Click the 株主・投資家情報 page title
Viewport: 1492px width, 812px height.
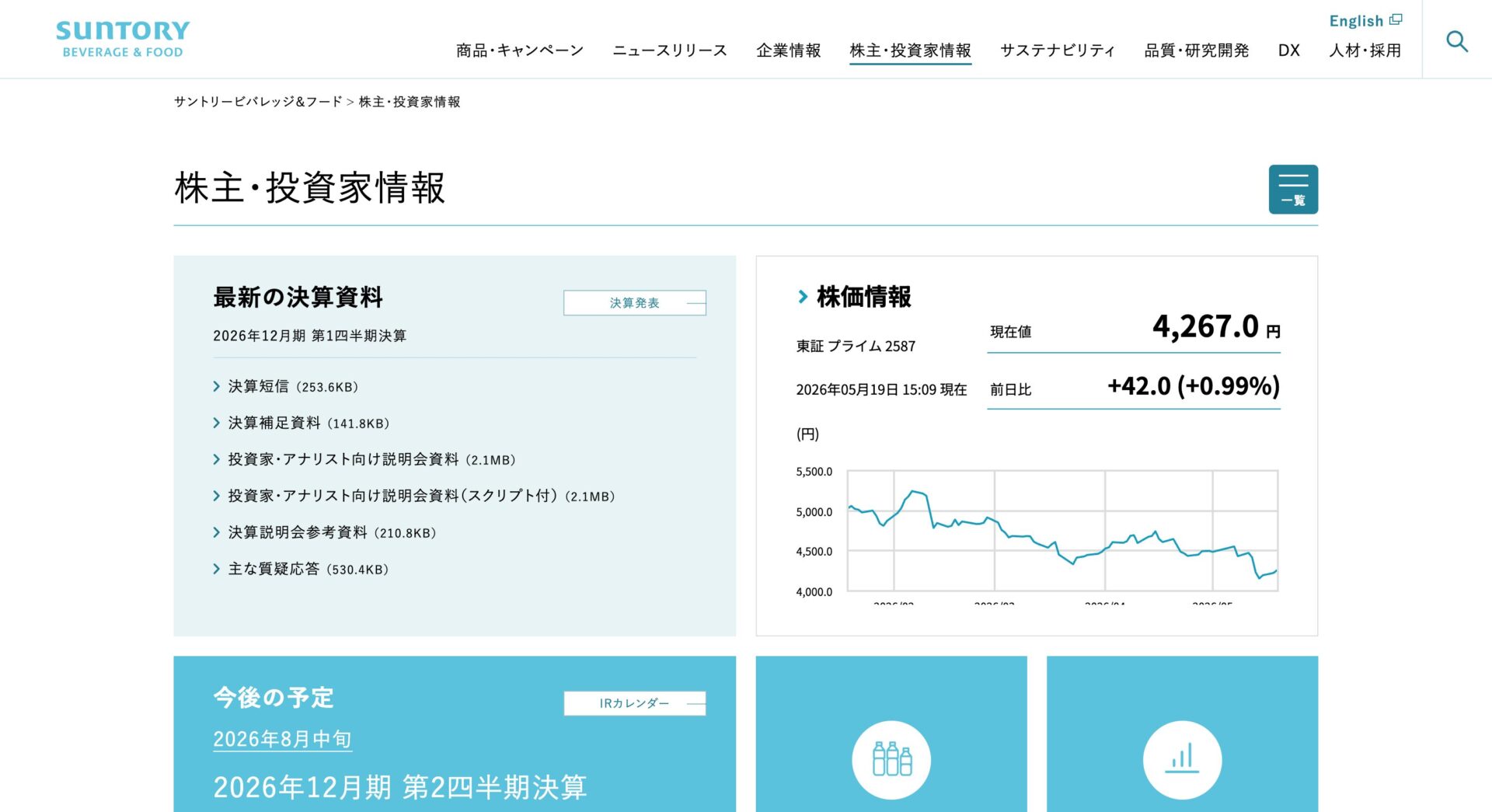310,187
